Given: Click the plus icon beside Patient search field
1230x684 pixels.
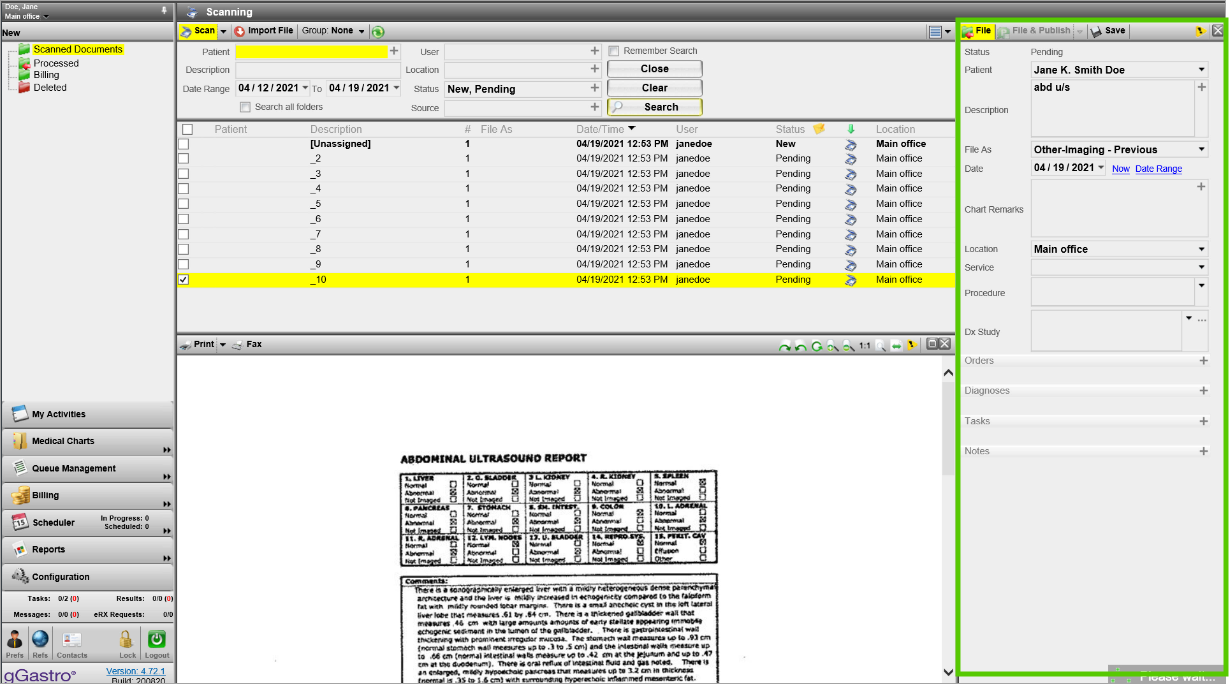Looking at the screenshot, I should (394, 51).
